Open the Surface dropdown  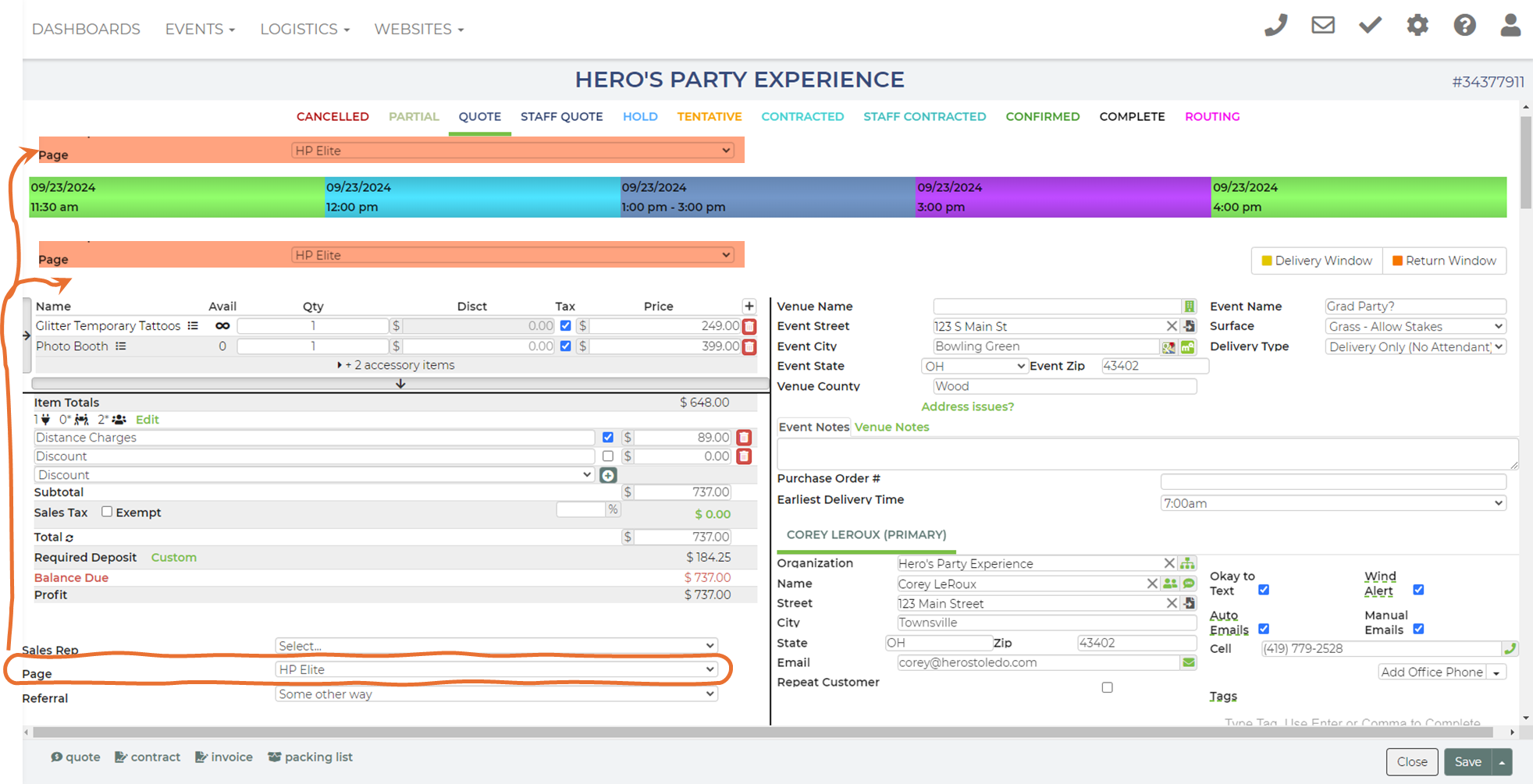coord(1415,326)
